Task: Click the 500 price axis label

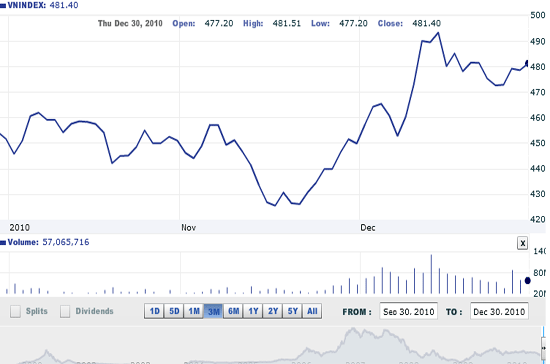Action: pos(538,15)
